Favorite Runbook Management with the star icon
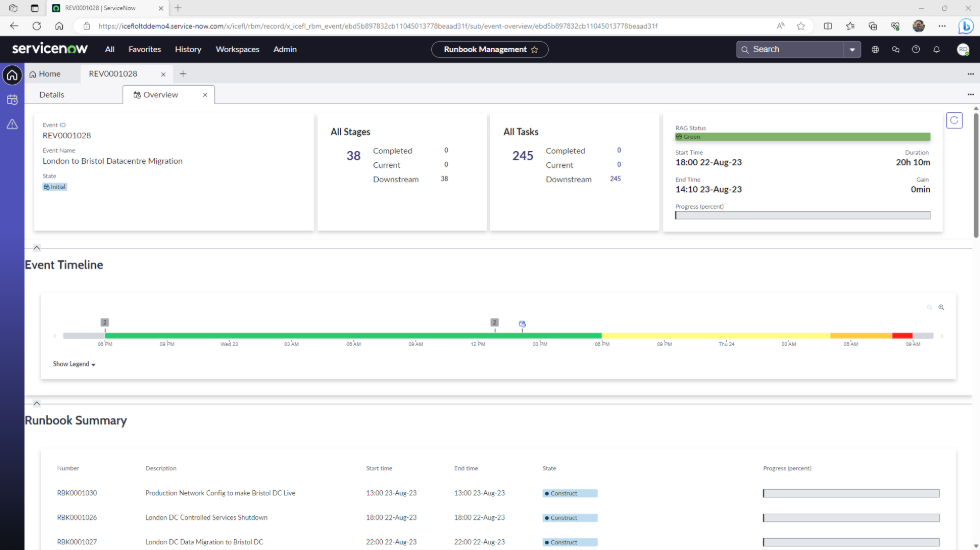 point(534,49)
